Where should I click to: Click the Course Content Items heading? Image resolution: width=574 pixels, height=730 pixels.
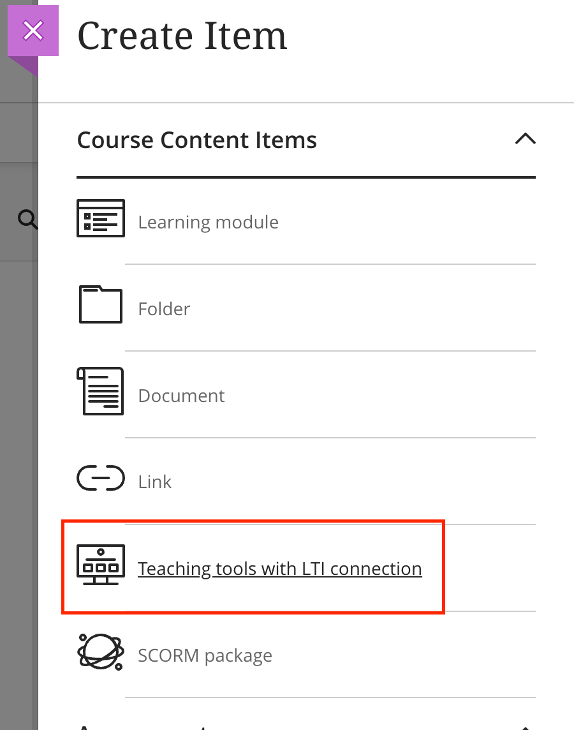pyautogui.click(x=197, y=140)
